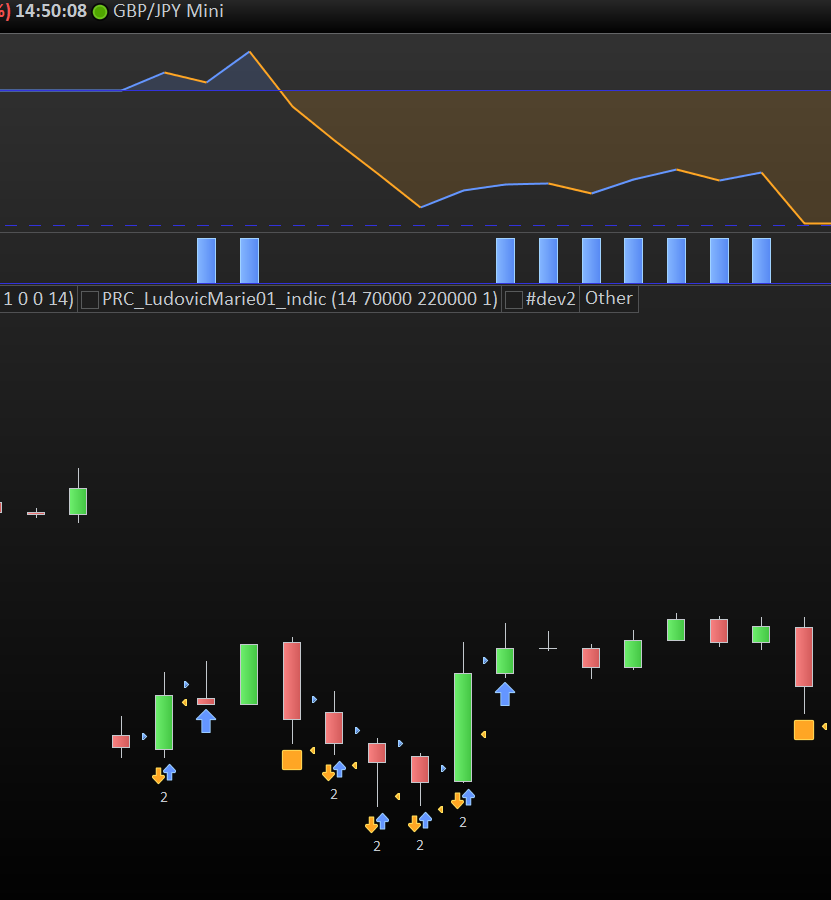Toggle the PRC_LudovicMarie01_indic checkbox
Viewport: 831px width, 900px height.
[x=90, y=299]
